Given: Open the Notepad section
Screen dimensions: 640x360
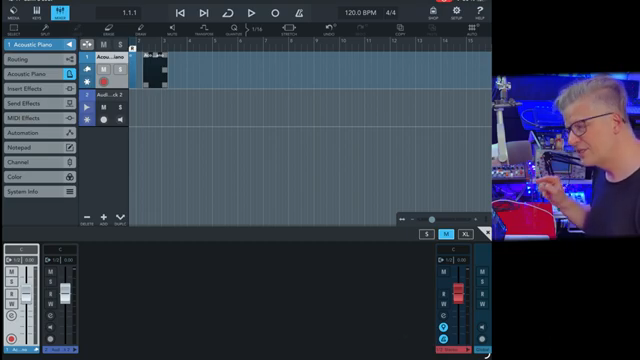Looking at the screenshot, I should (40, 147).
